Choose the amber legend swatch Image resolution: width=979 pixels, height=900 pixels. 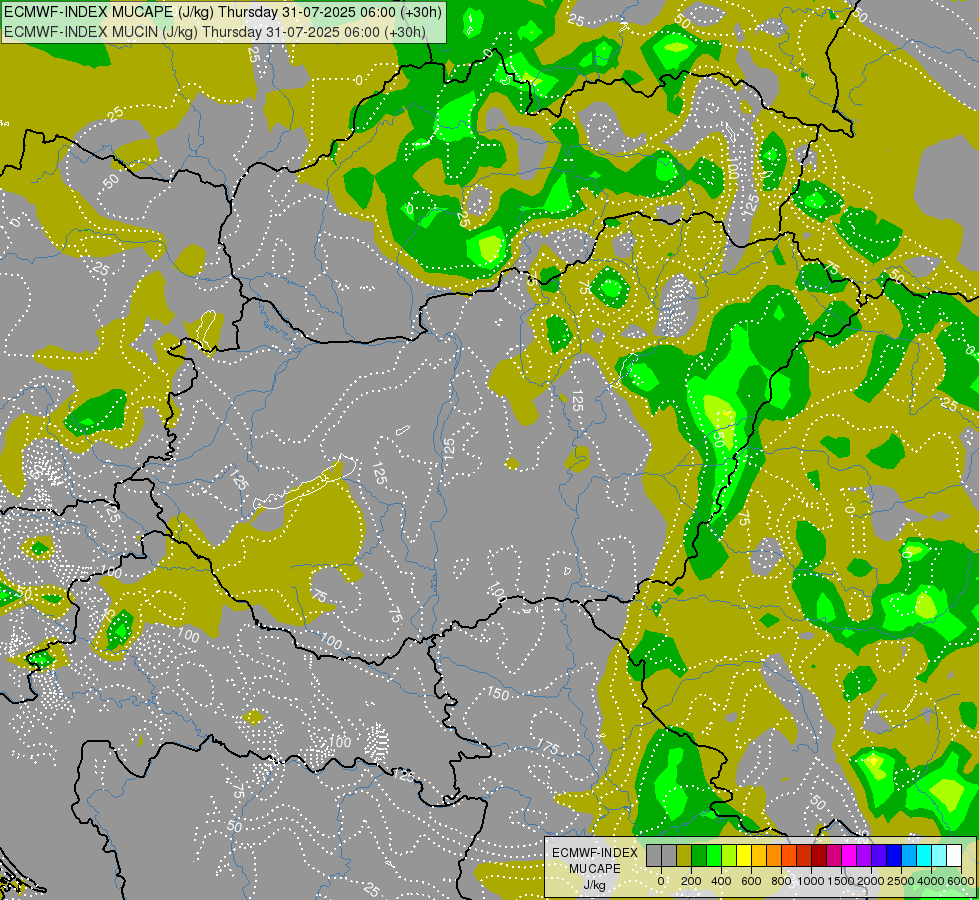[x=759, y=855]
